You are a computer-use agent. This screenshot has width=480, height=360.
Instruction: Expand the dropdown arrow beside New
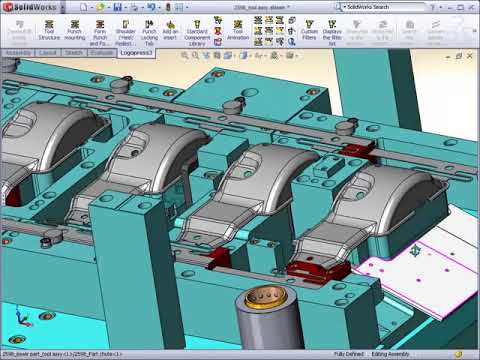click(x=91, y=7)
